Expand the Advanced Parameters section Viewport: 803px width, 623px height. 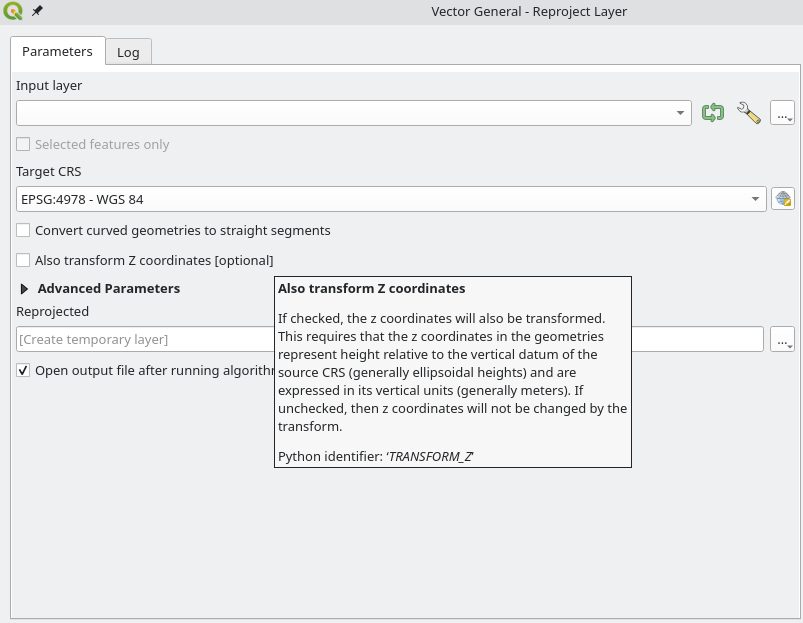coord(25,288)
